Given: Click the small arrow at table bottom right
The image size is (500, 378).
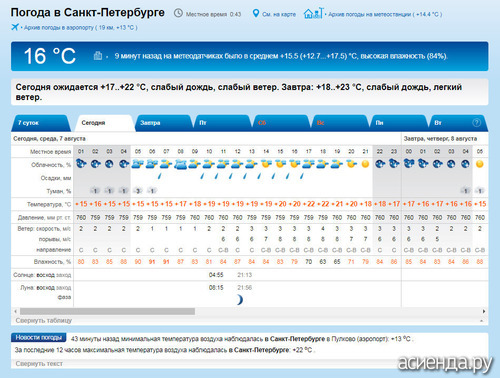Looking at the screenshot, I should click(x=482, y=321).
